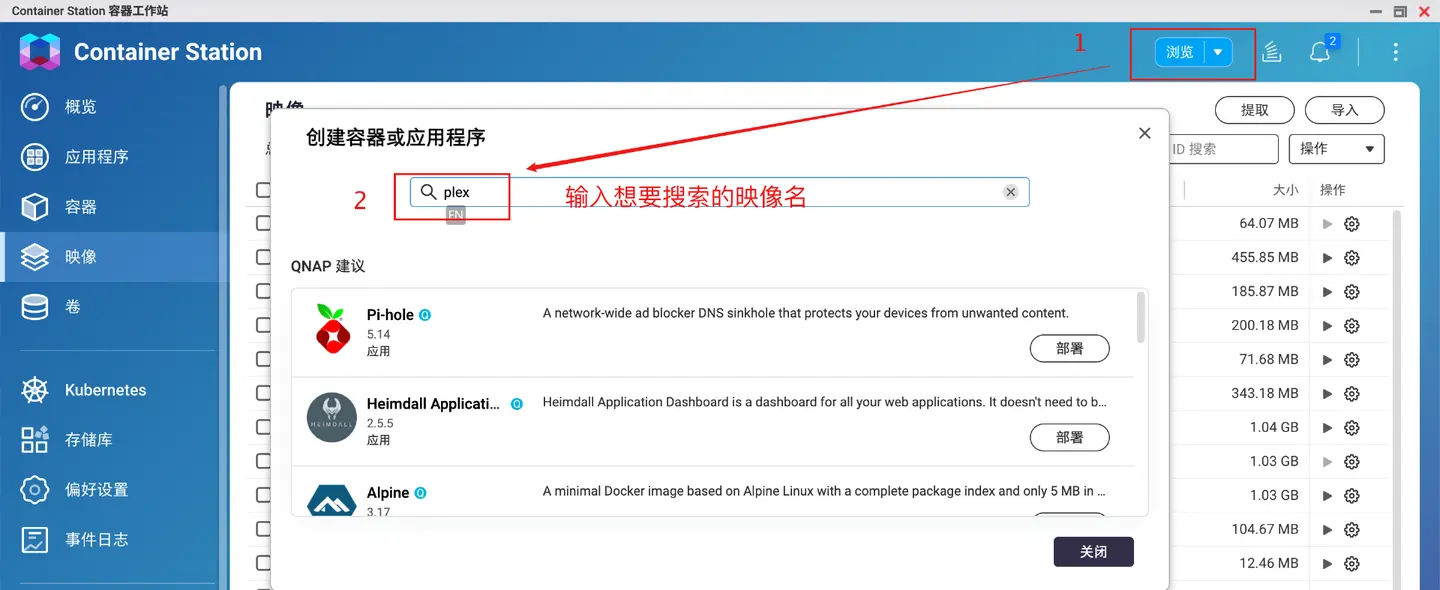Image resolution: width=1440 pixels, height=590 pixels.
Task: Click the stacked layers icon beside the bell
Action: tap(1271, 52)
